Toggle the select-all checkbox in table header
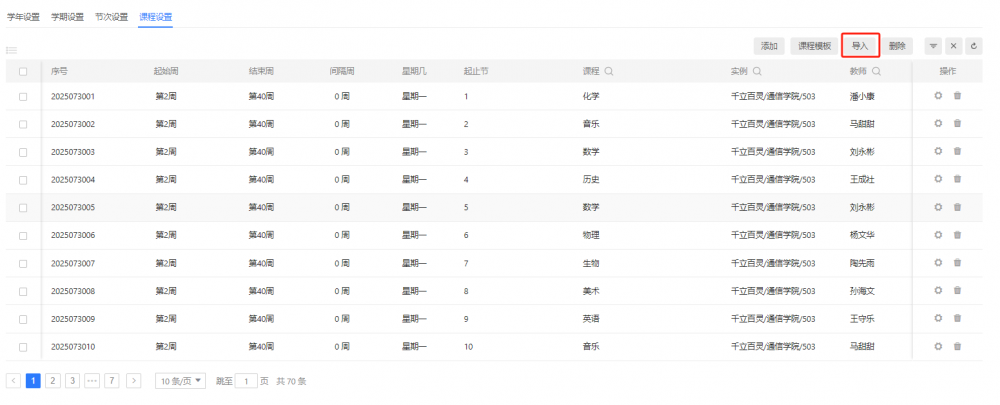This screenshot has height=405, width=1000. click(x=23, y=71)
